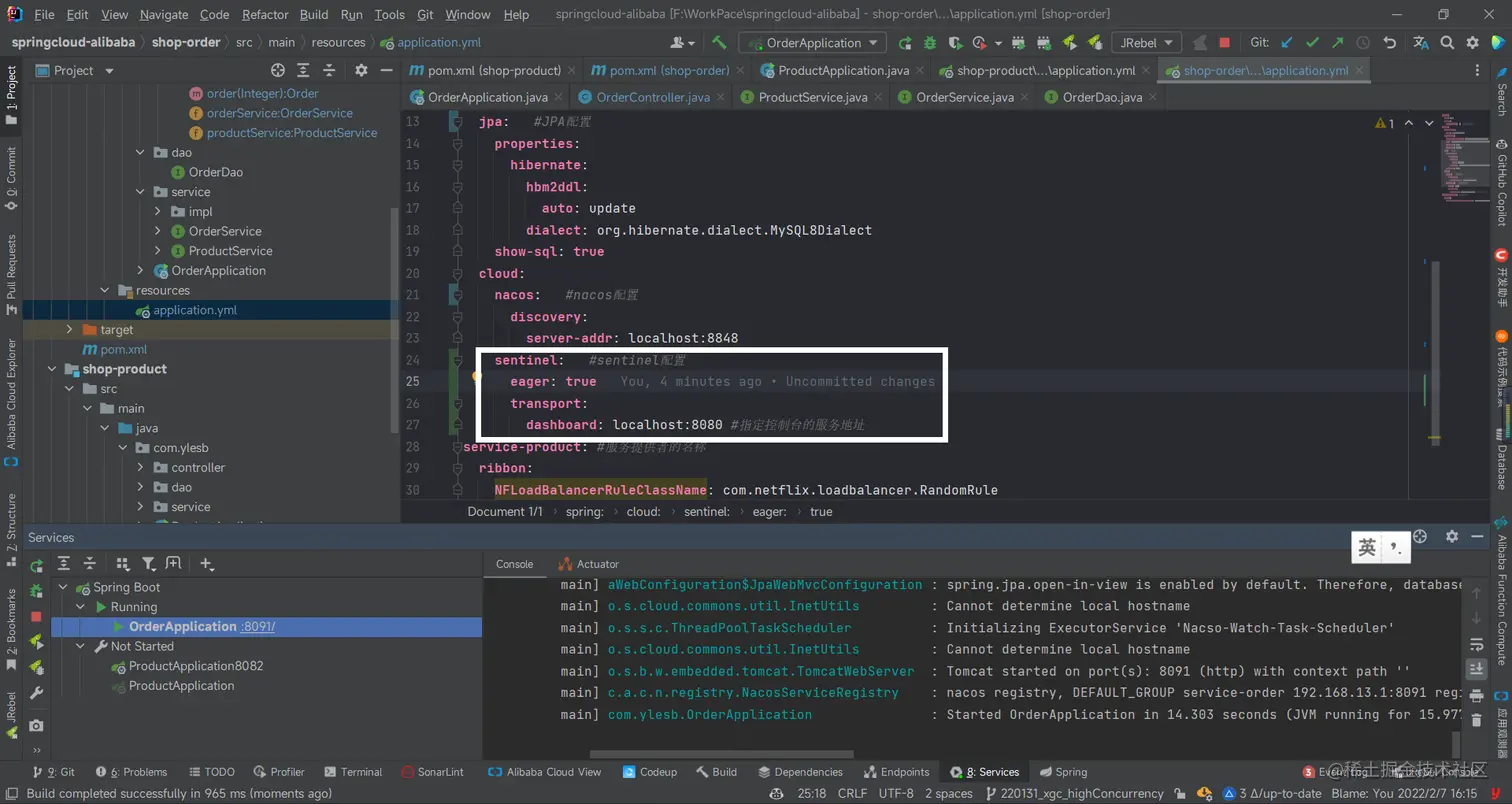1512x804 pixels.
Task: Click the Build Project hammer icon
Action: pyautogui.click(x=719, y=43)
